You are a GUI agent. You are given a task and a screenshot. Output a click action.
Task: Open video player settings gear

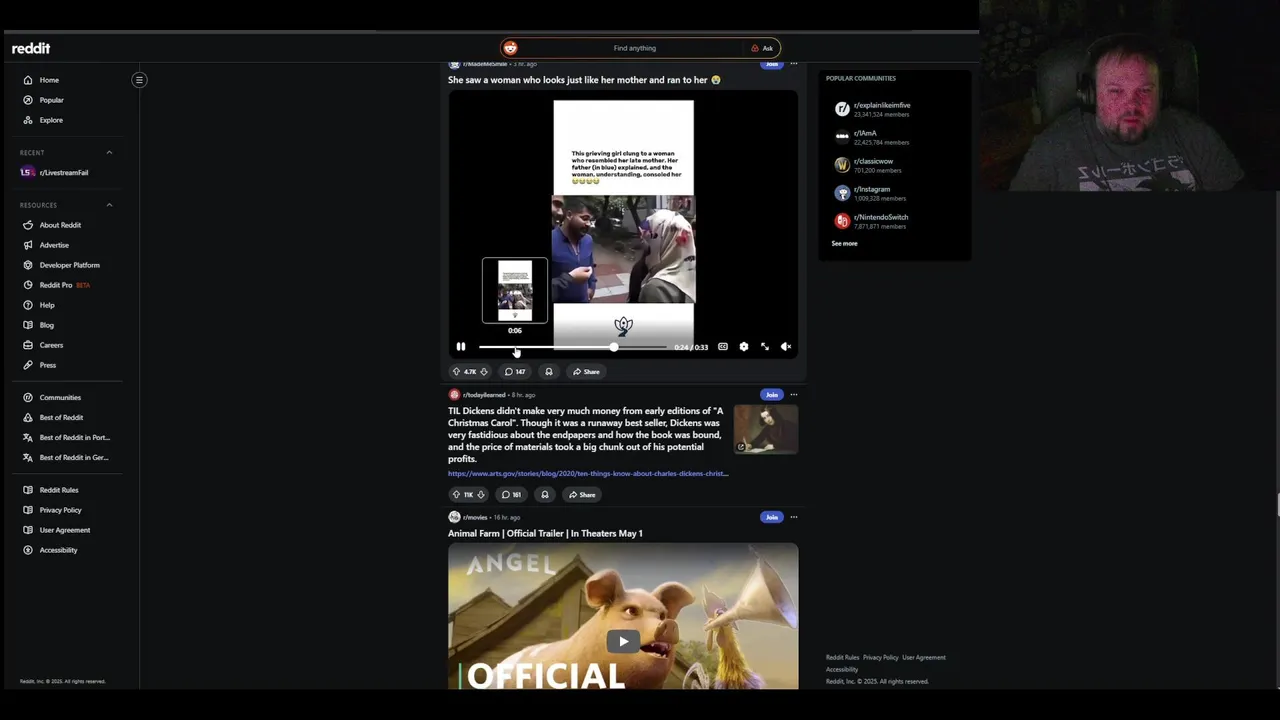tap(743, 347)
